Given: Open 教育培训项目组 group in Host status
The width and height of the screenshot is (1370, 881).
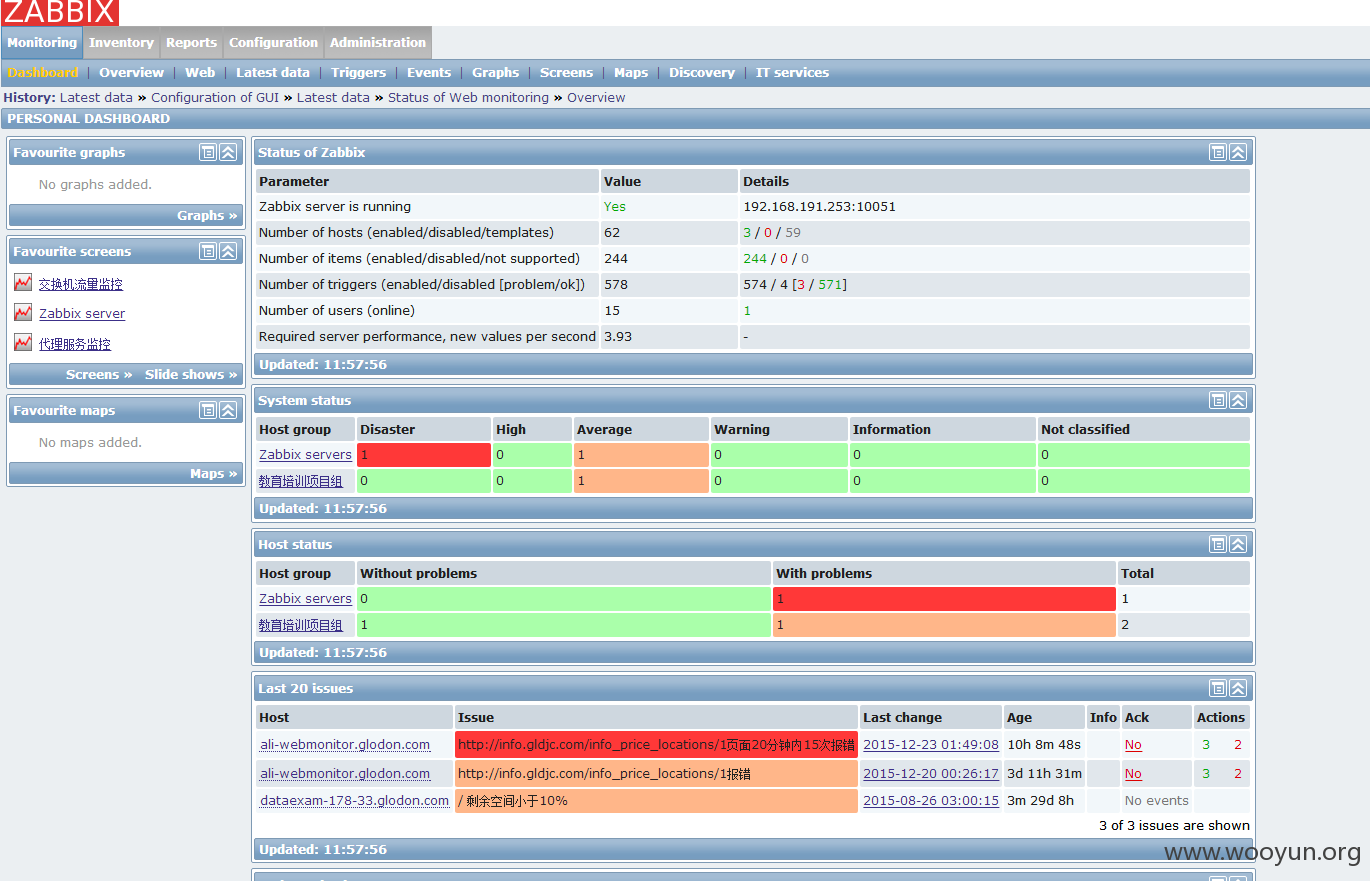Looking at the screenshot, I should click(x=301, y=625).
